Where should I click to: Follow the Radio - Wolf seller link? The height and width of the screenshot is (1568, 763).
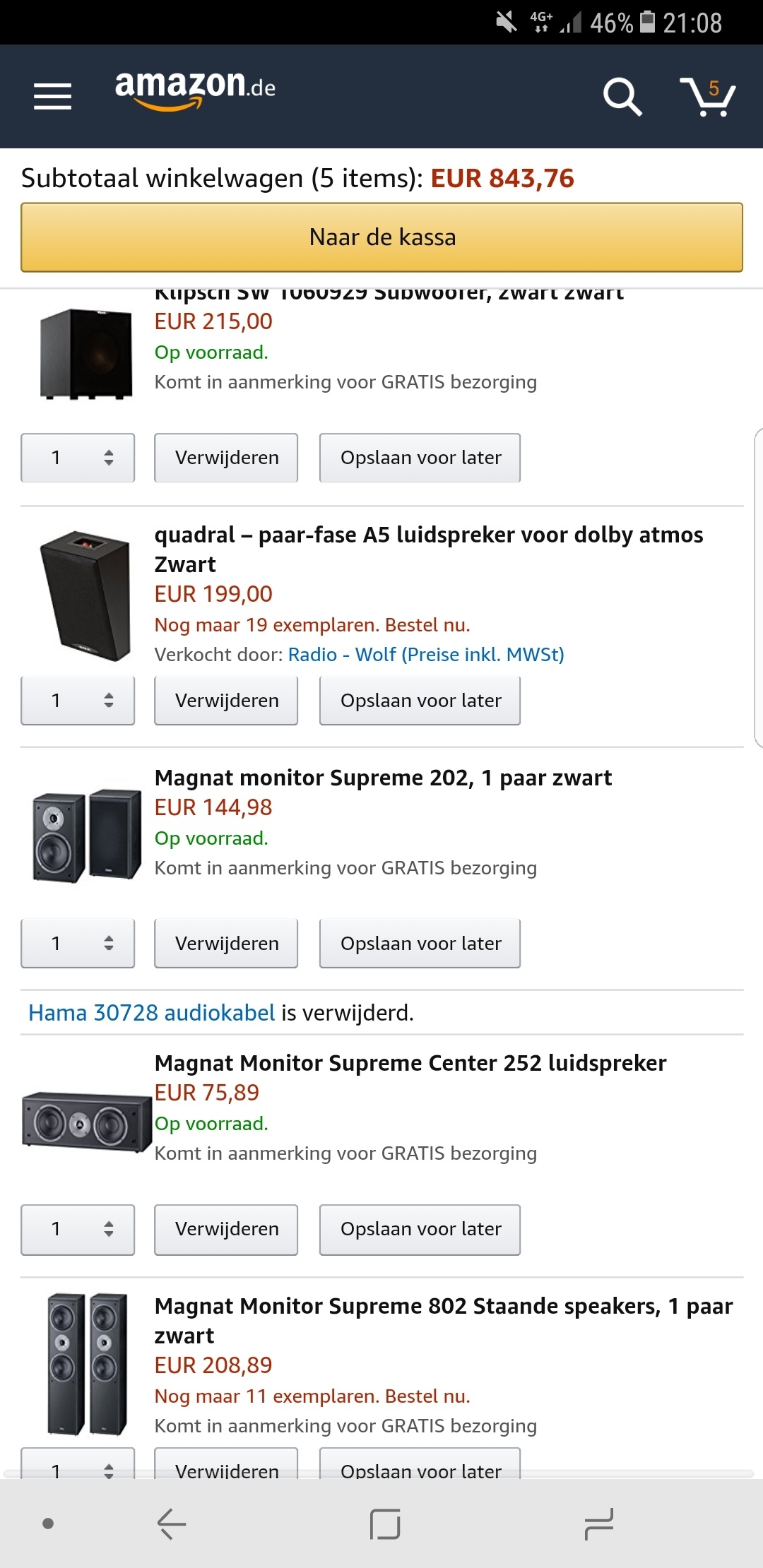[426, 655]
